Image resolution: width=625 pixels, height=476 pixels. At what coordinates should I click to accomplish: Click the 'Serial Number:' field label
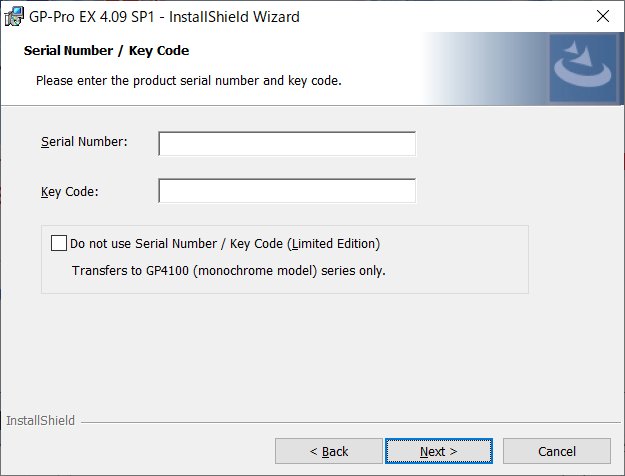click(x=84, y=142)
